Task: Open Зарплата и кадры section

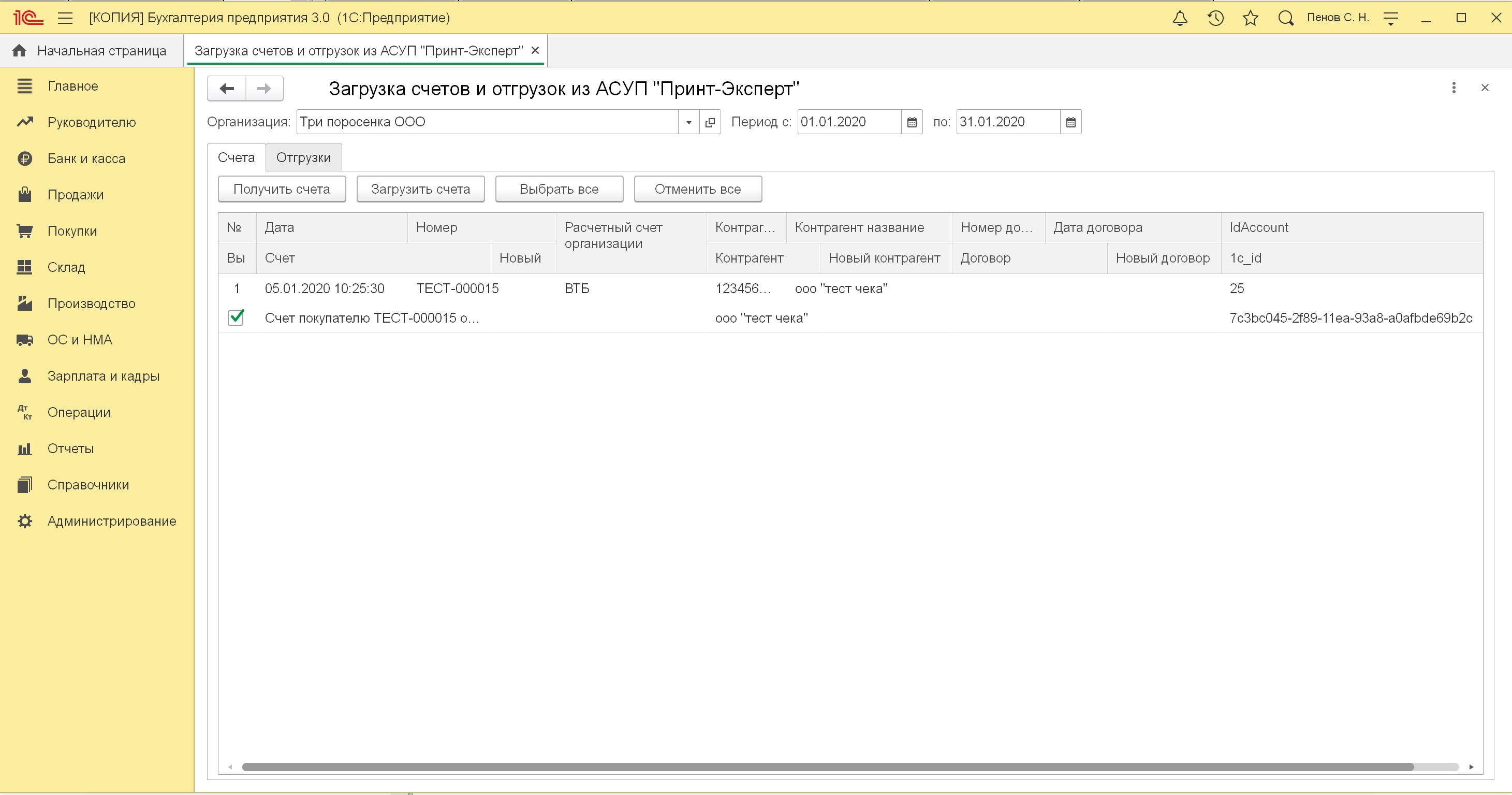Action: pyautogui.click(x=104, y=377)
